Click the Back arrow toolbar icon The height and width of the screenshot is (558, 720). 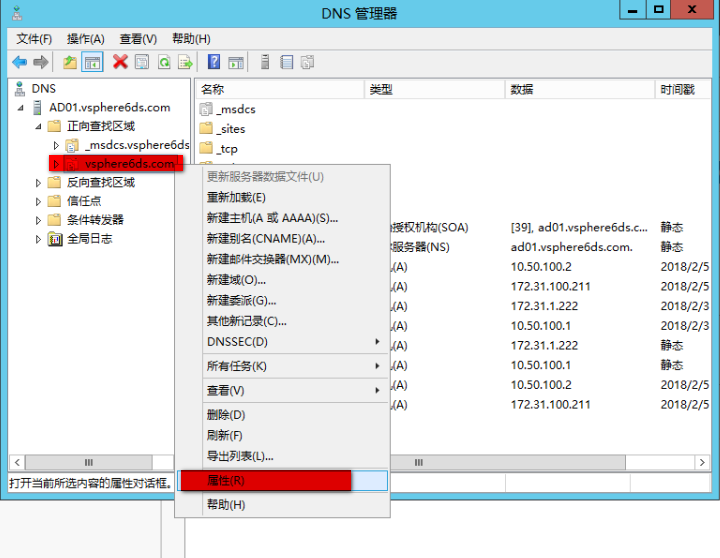click(19, 62)
